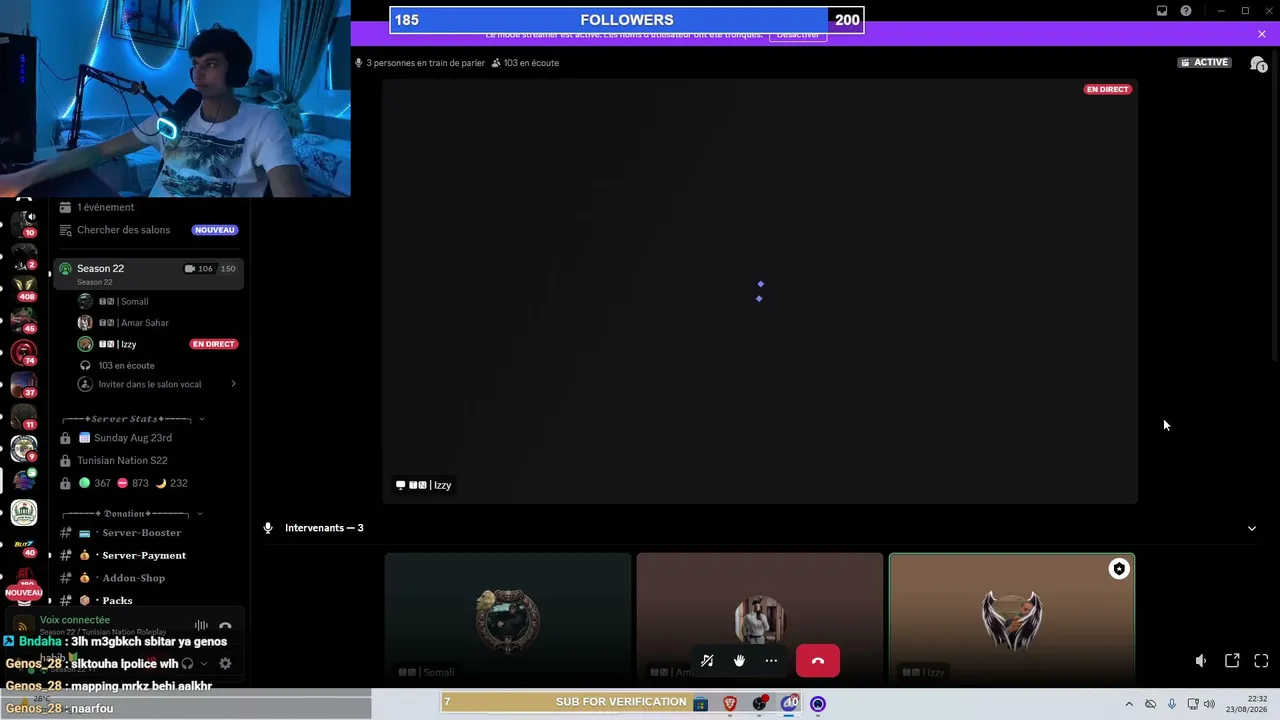Open the 1 événement entry

[105, 207]
